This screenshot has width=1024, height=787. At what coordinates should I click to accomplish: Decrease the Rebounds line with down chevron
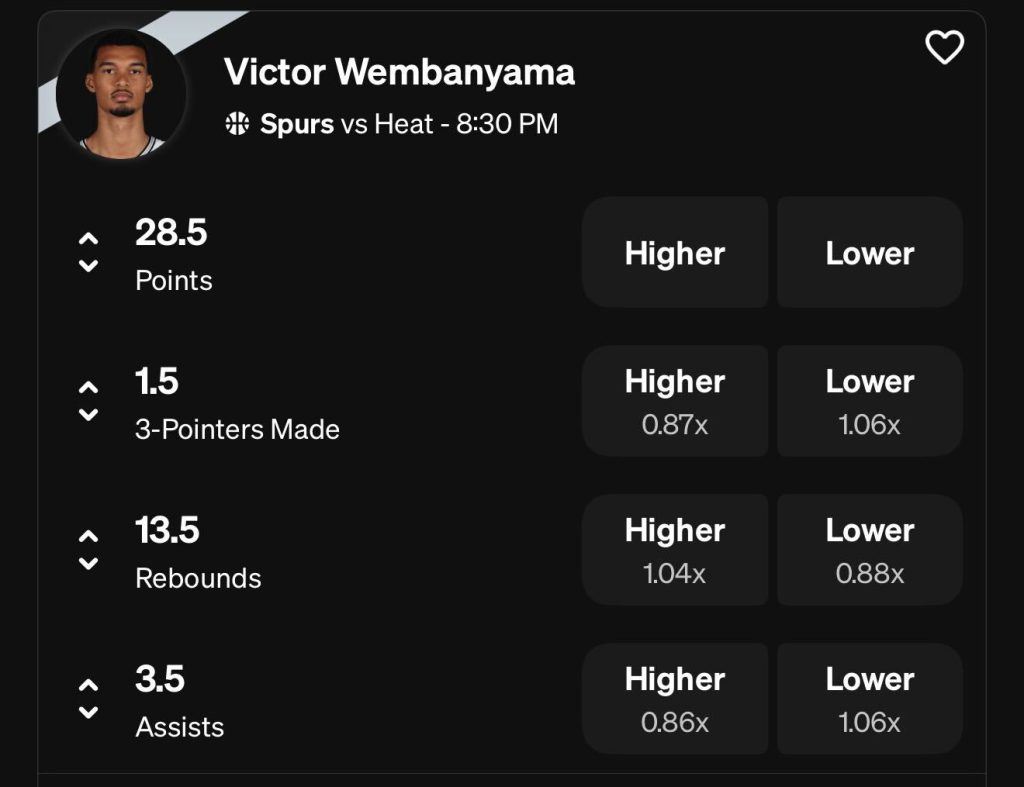click(88, 564)
